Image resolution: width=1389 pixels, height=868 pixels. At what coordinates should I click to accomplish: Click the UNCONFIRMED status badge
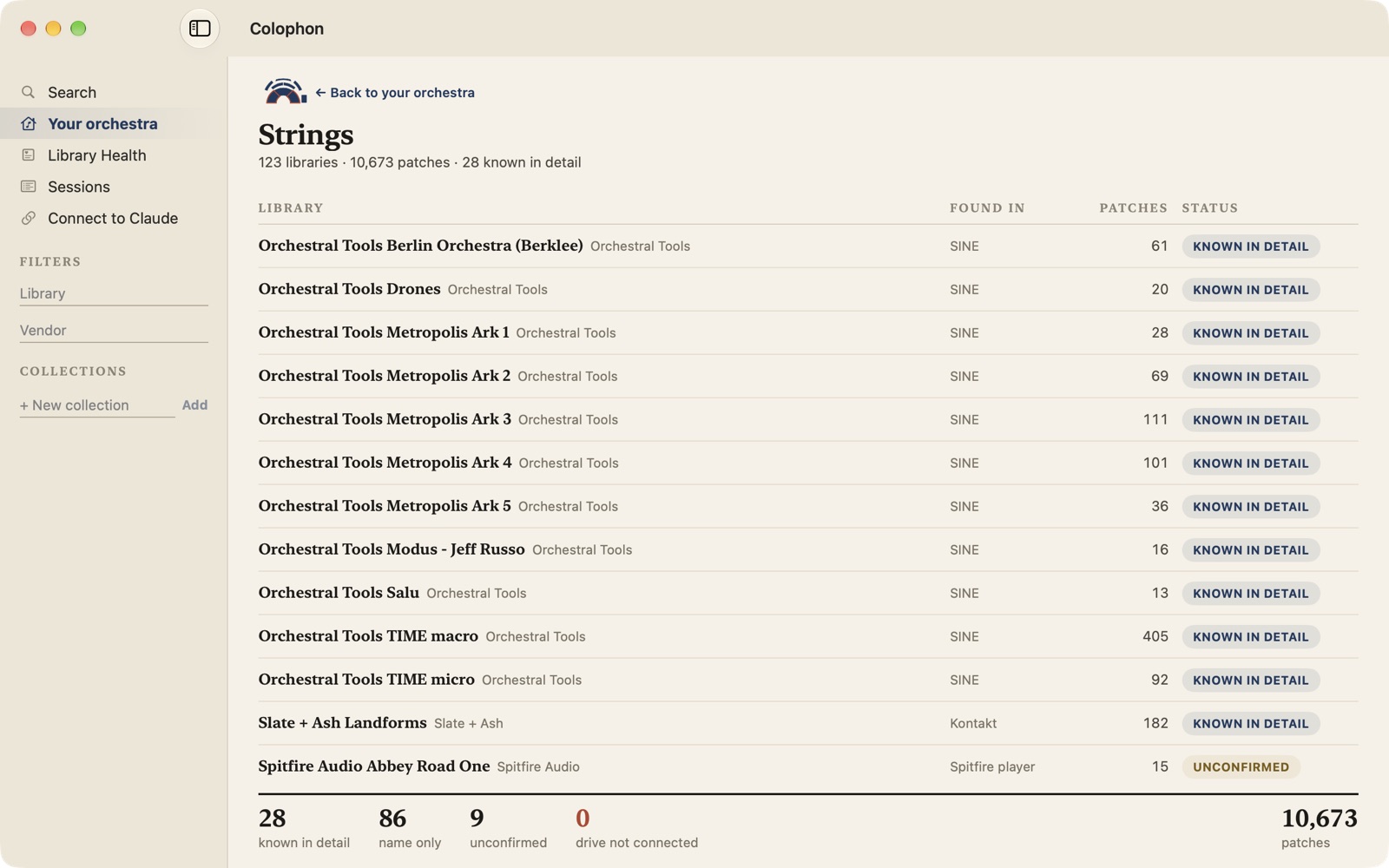[1241, 766]
